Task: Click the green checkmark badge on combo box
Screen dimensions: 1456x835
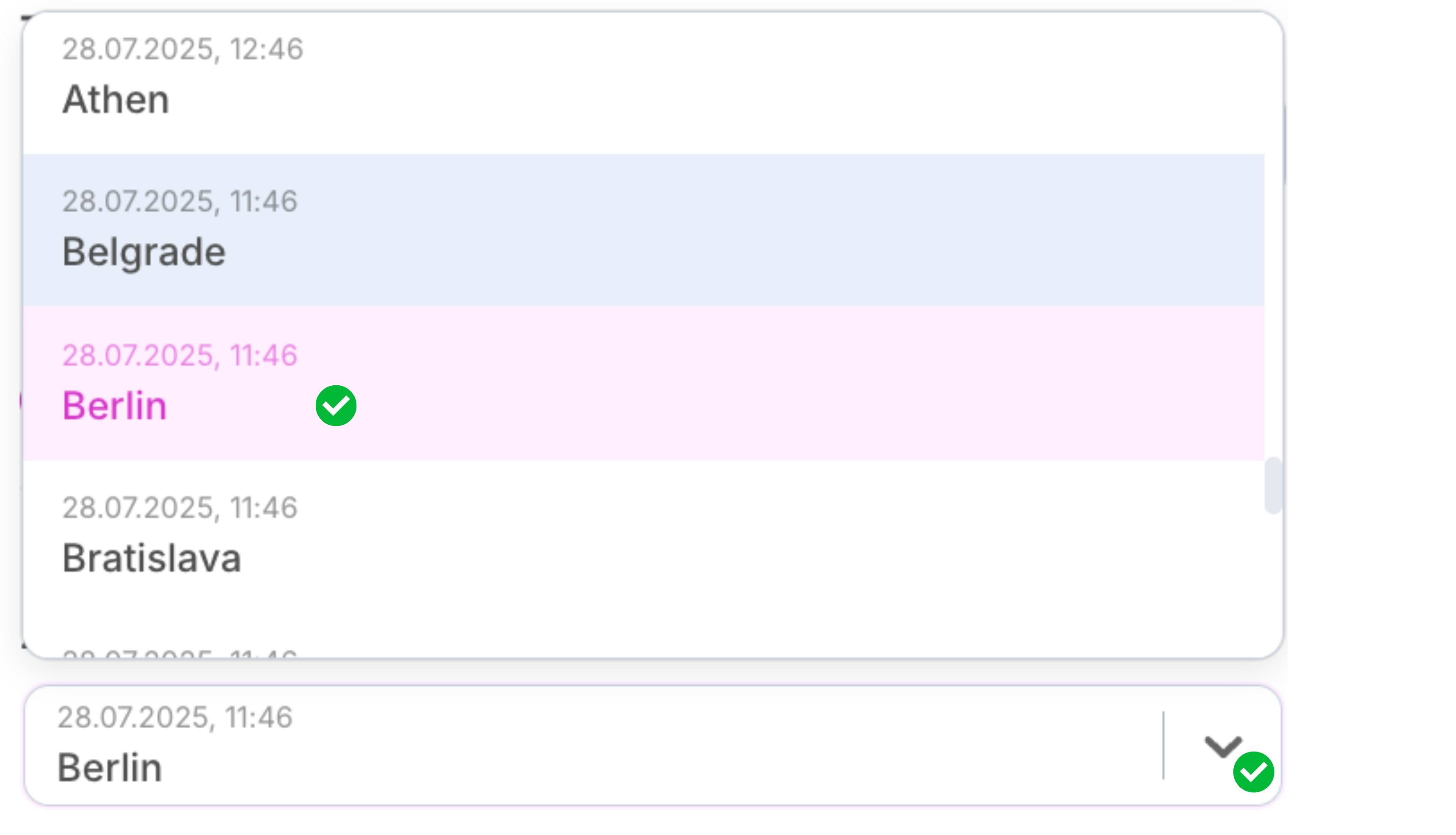Action: click(1253, 772)
